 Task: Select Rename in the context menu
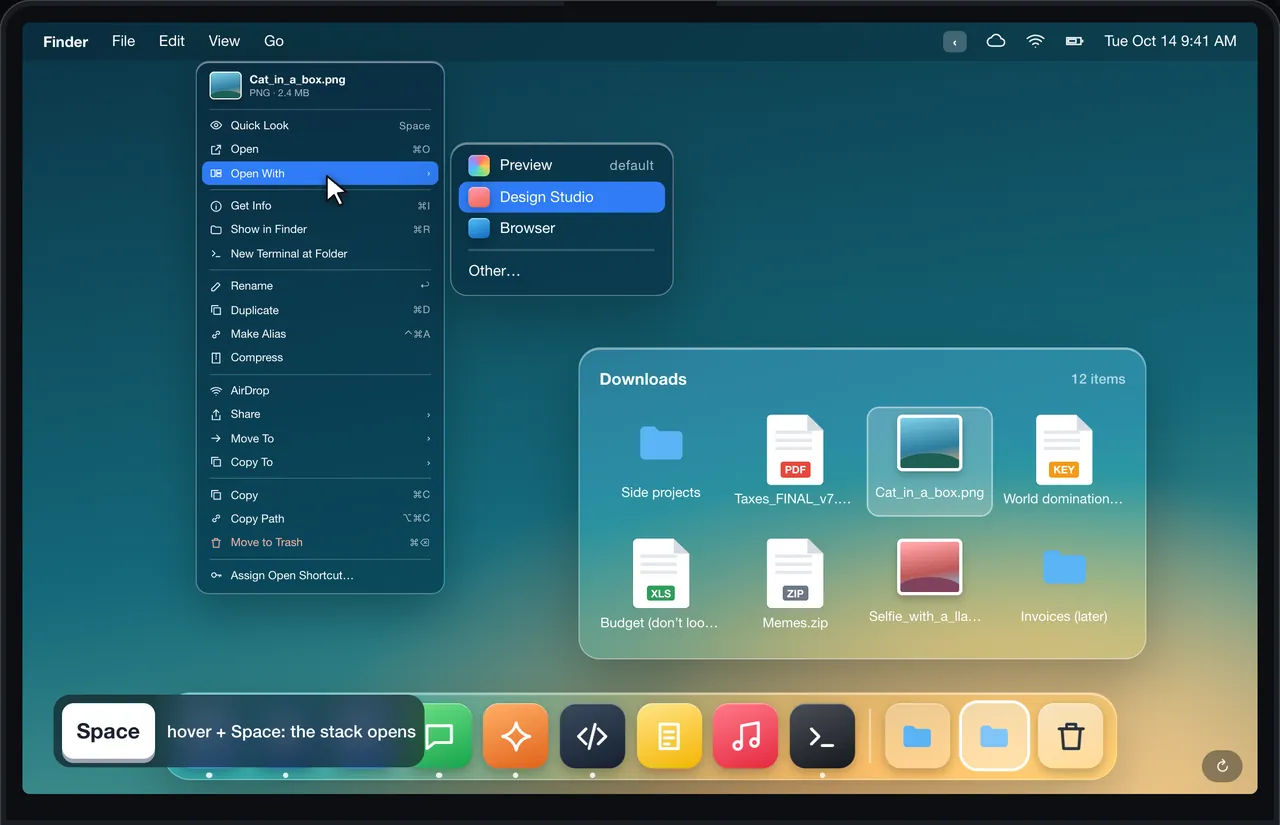[x=320, y=286]
